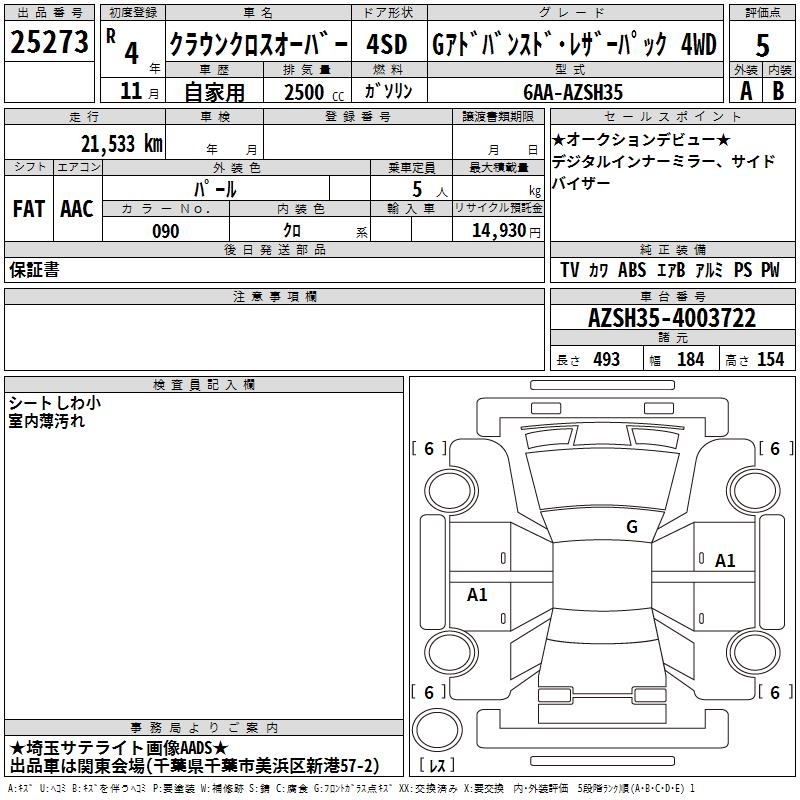This screenshot has width=800, height=800.
Task: Select the 車台番号 header
Action: point(672,296)
